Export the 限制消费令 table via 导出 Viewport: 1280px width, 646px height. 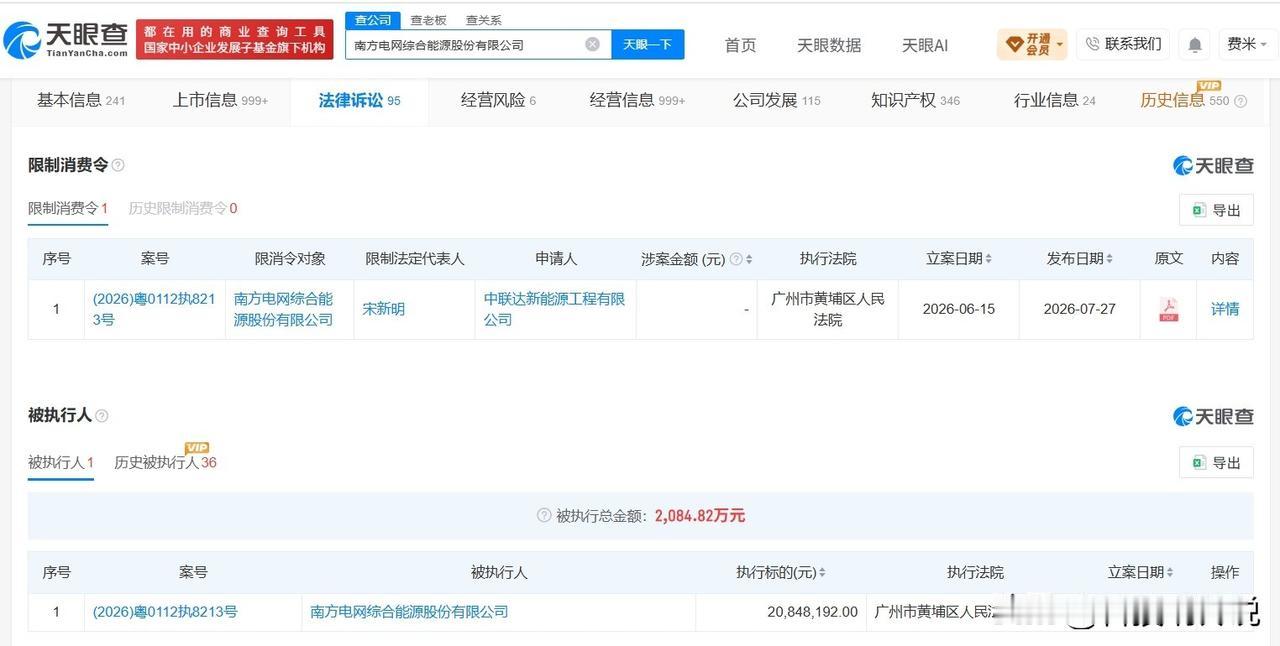1216,210
